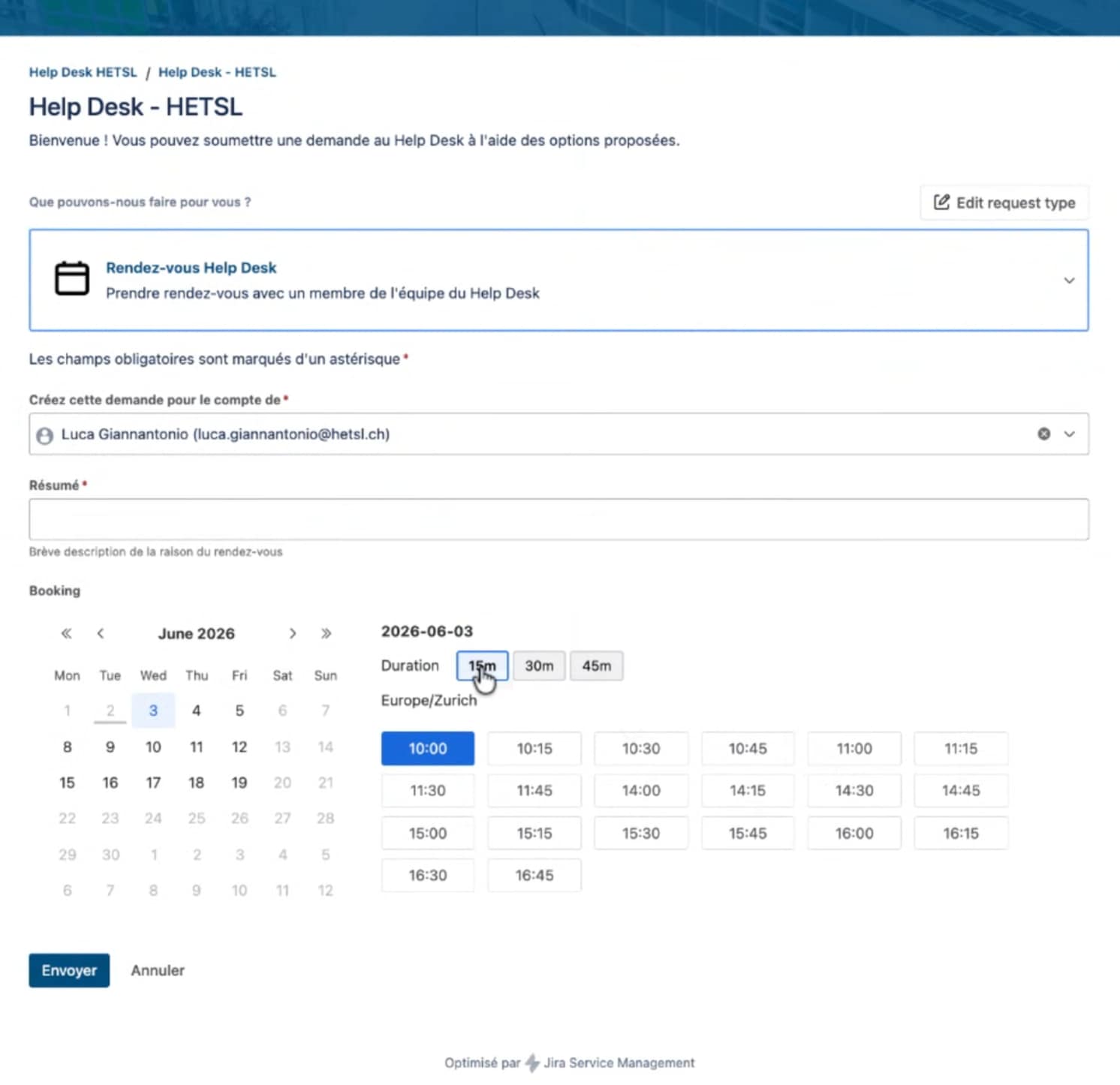Select June 3 in the calendar
The width and height of the screenshot is (1120, 1085).
[x=153, y=711]
